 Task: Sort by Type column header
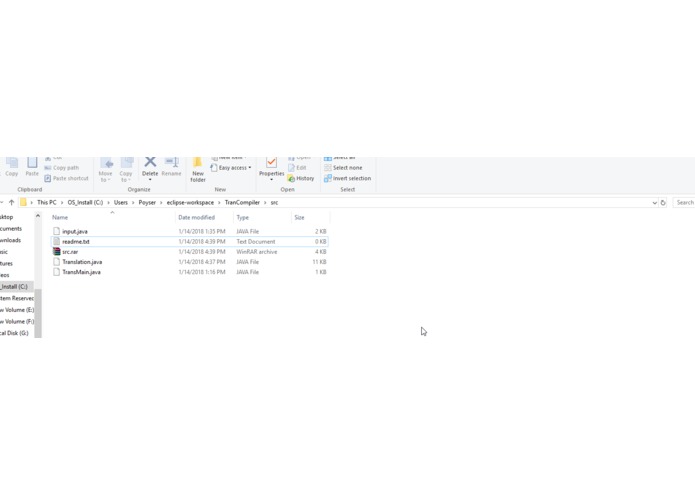[x=242, y=218]
